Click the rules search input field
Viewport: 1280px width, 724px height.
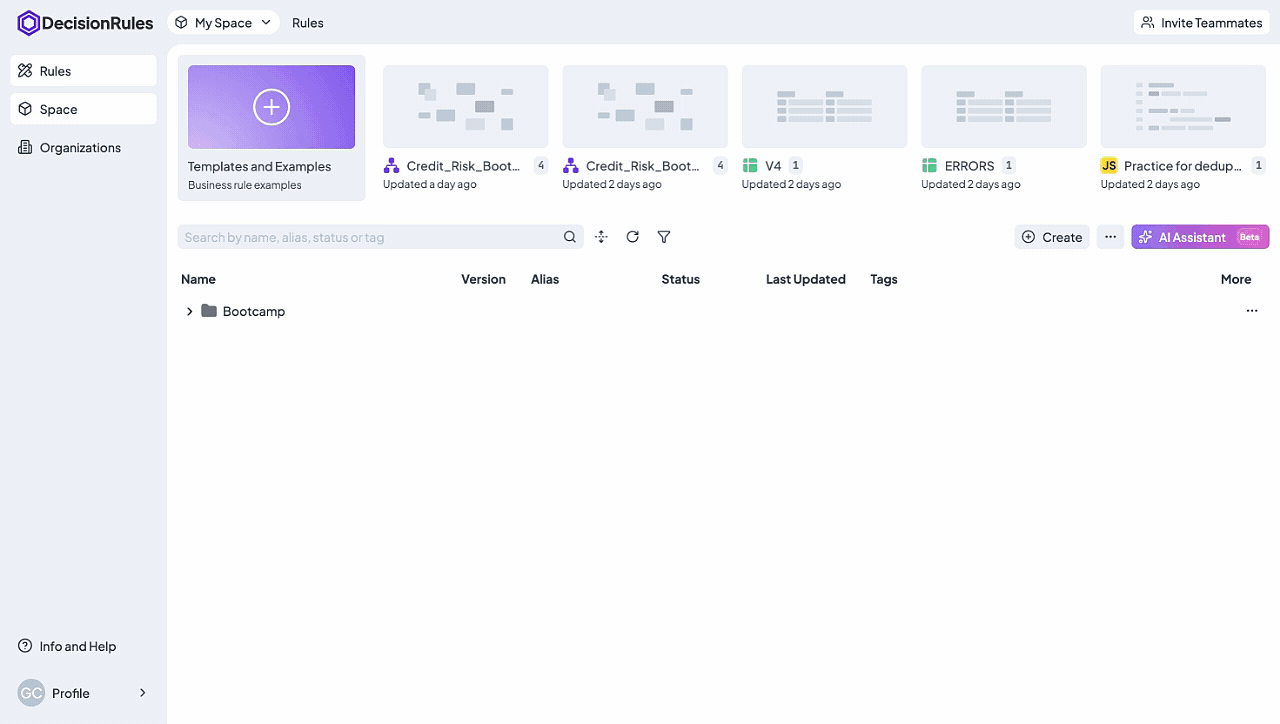tap(370, 237)
